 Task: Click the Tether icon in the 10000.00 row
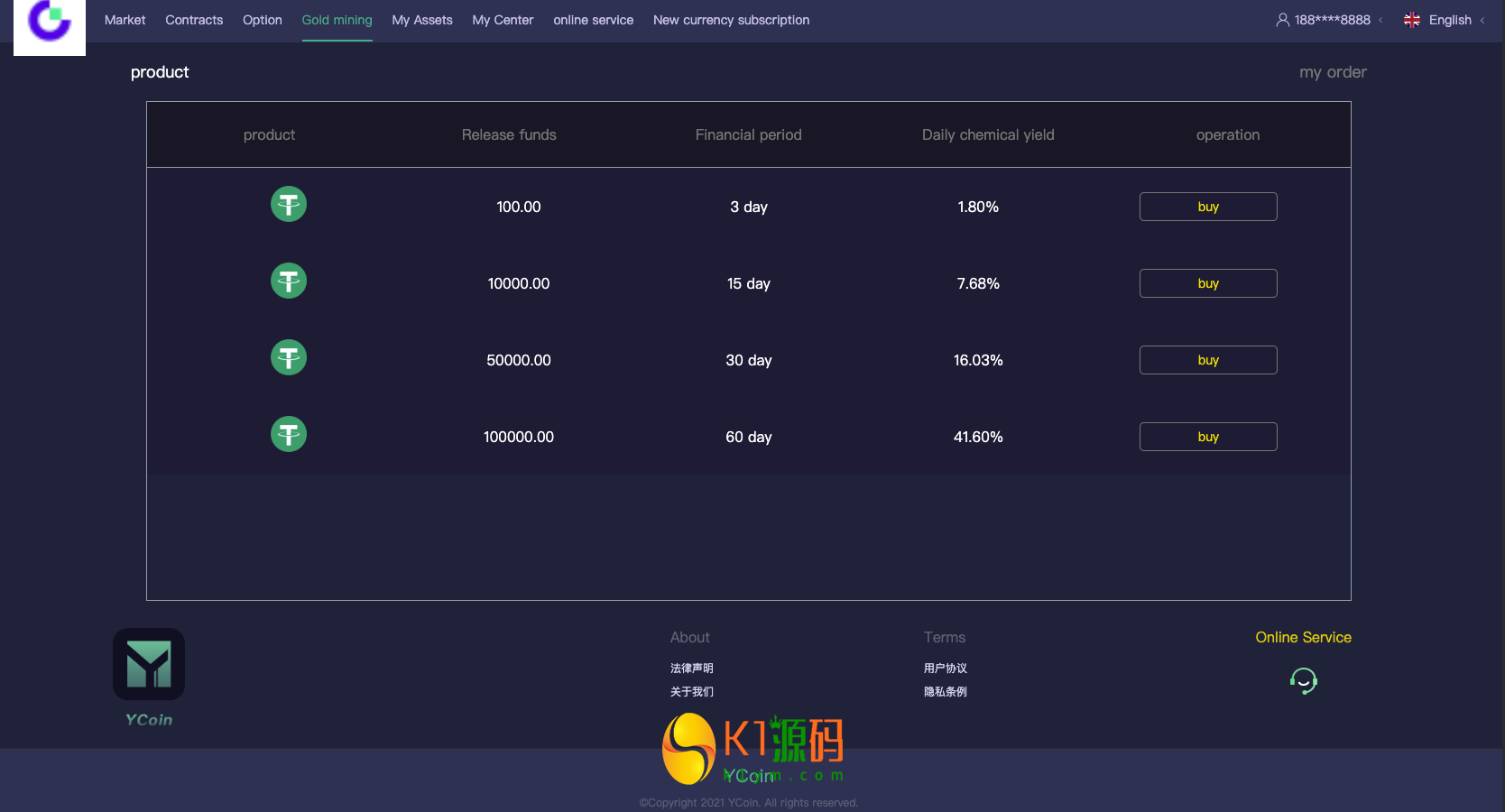(289, 281)
